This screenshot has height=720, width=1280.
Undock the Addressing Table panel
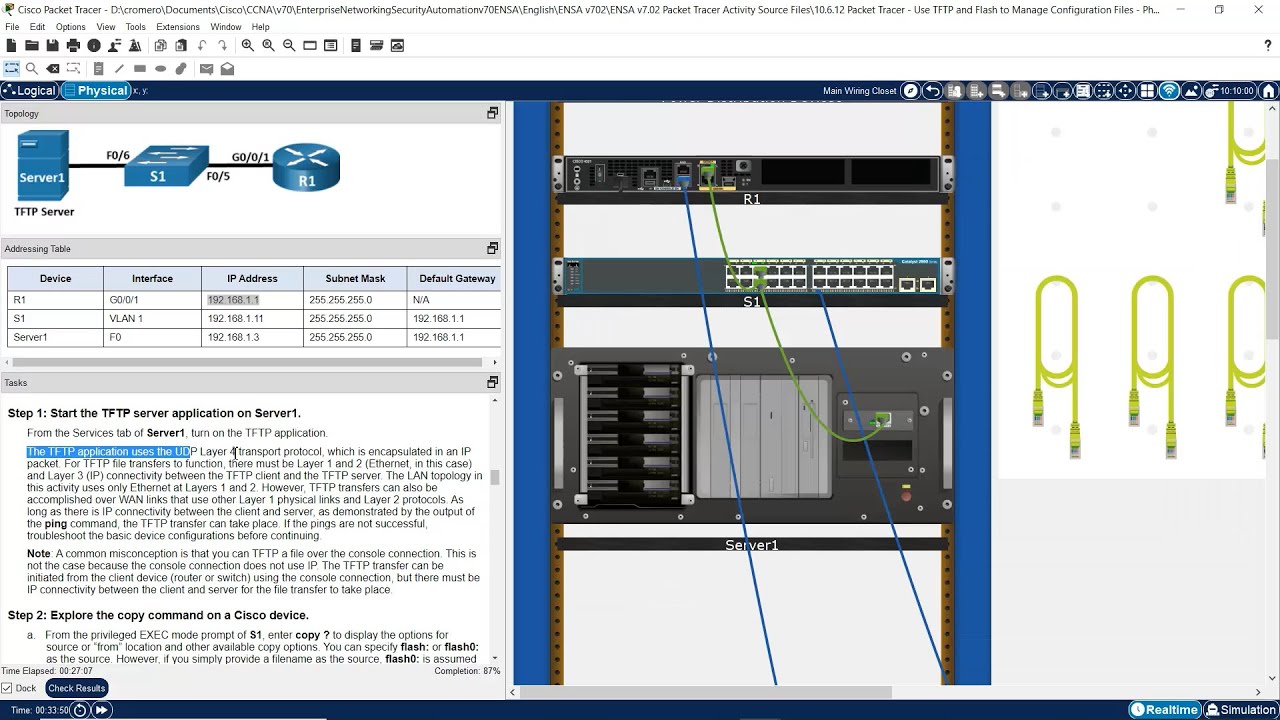tap(492, 248)
